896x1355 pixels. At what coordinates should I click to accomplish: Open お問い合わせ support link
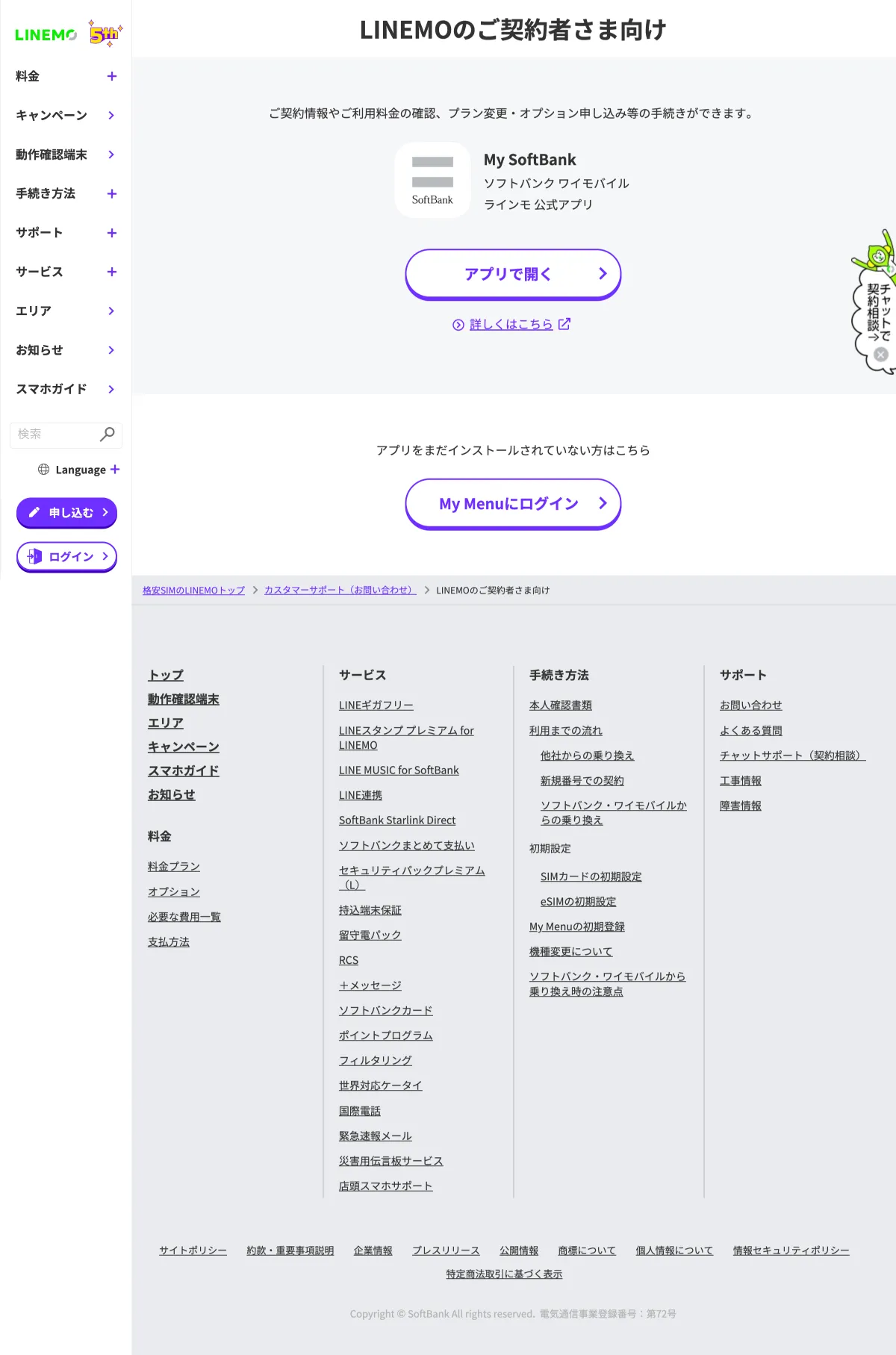[x=751, y=705]
